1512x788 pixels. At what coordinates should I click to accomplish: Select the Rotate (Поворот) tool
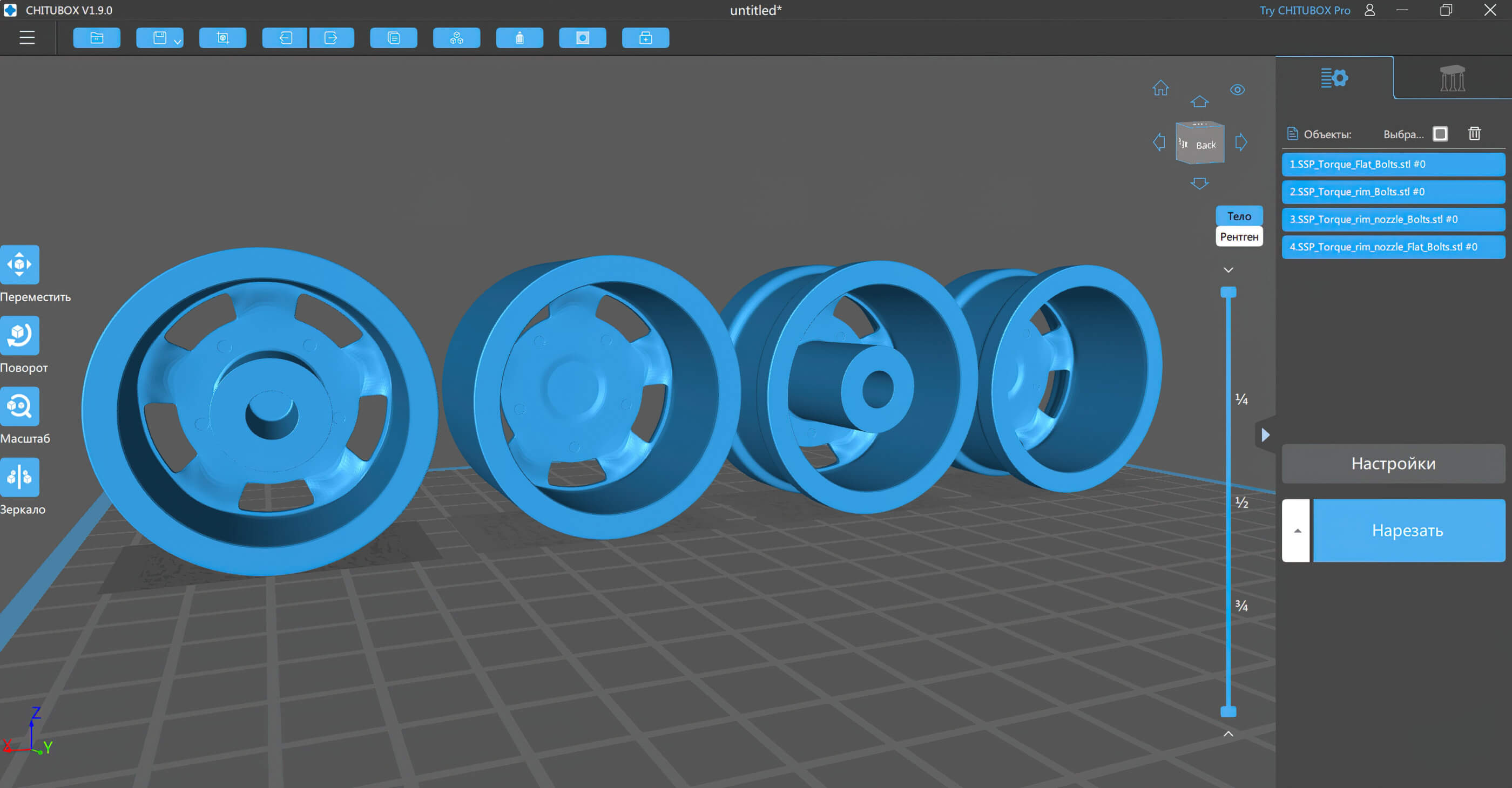tap(19, 335)
